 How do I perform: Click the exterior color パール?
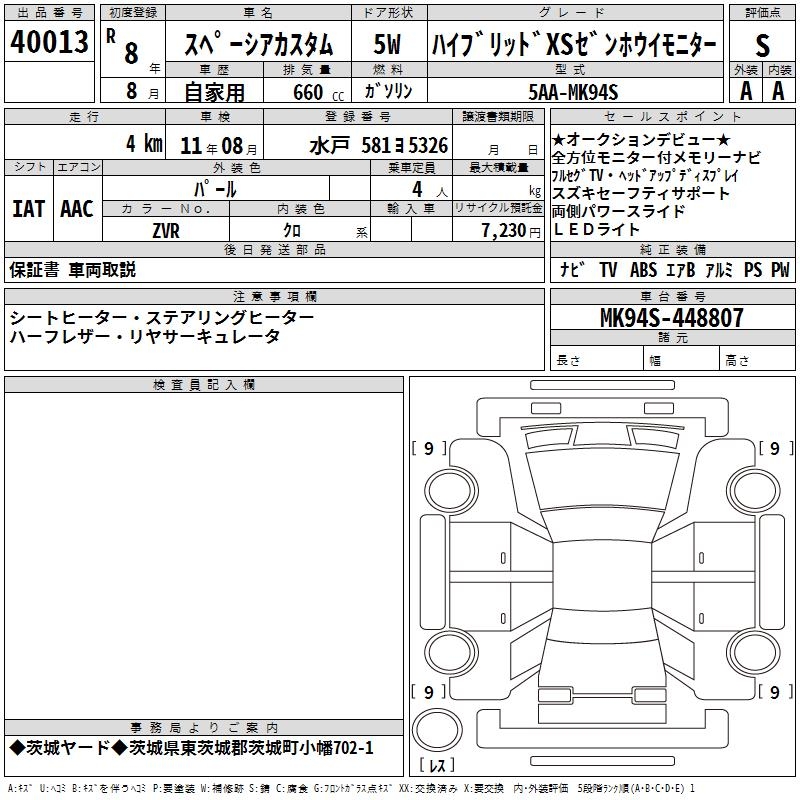point(215,189)
